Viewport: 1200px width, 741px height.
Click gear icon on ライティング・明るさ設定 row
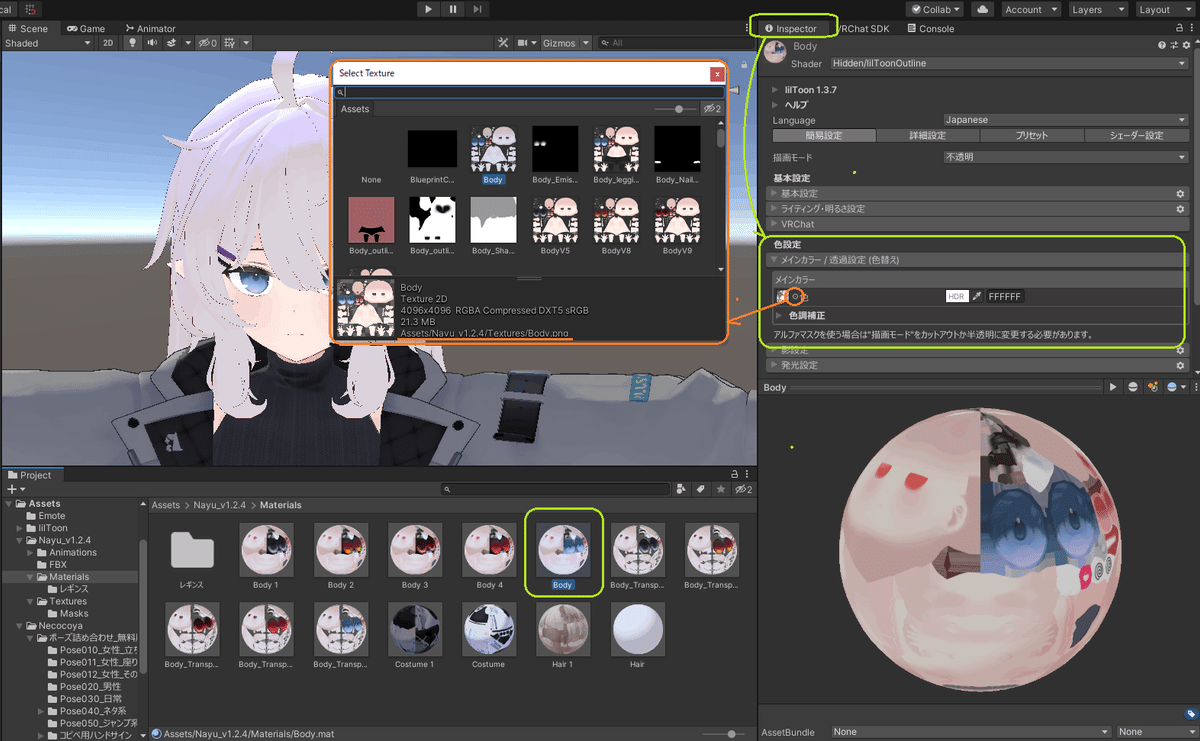tap(1180, 208)
